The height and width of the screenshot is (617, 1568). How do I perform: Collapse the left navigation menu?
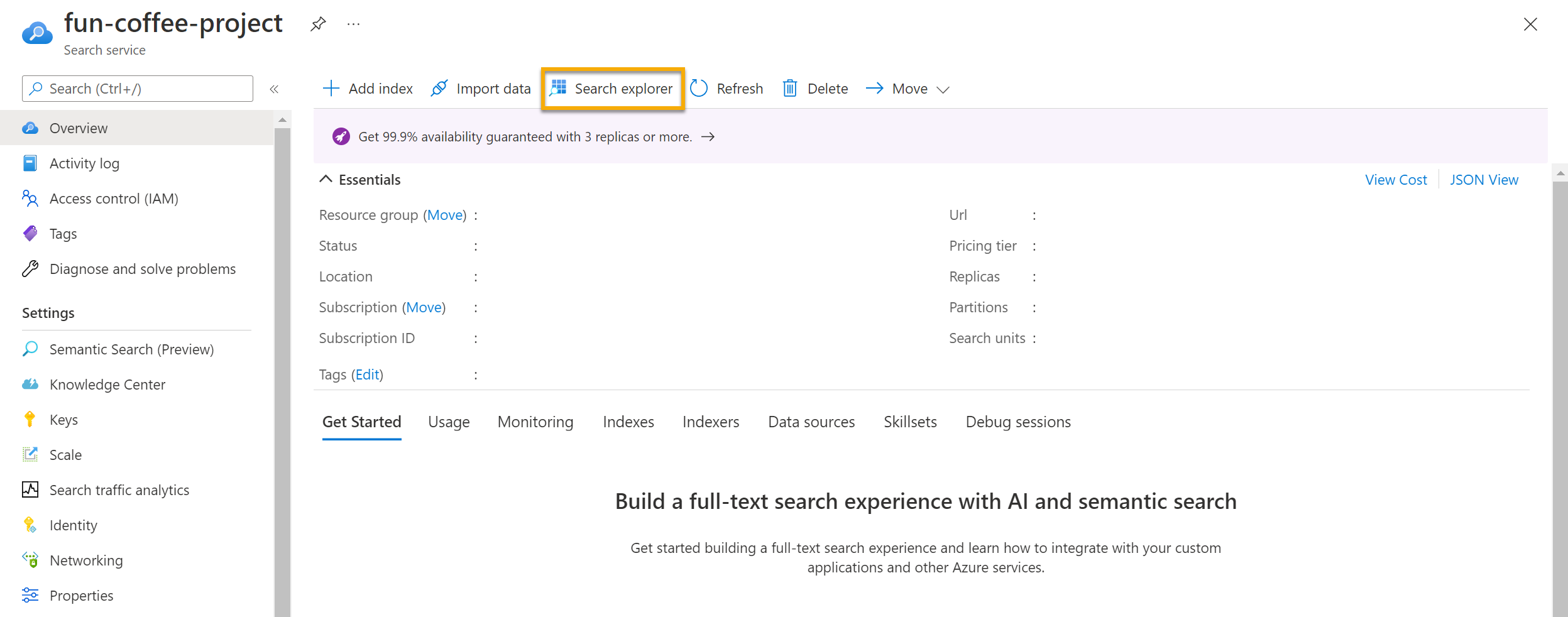[x=274, y=89]
